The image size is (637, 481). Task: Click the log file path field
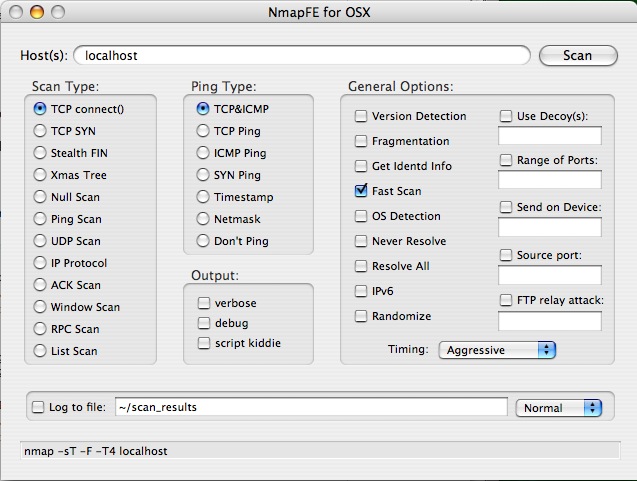tap(310, 407)
